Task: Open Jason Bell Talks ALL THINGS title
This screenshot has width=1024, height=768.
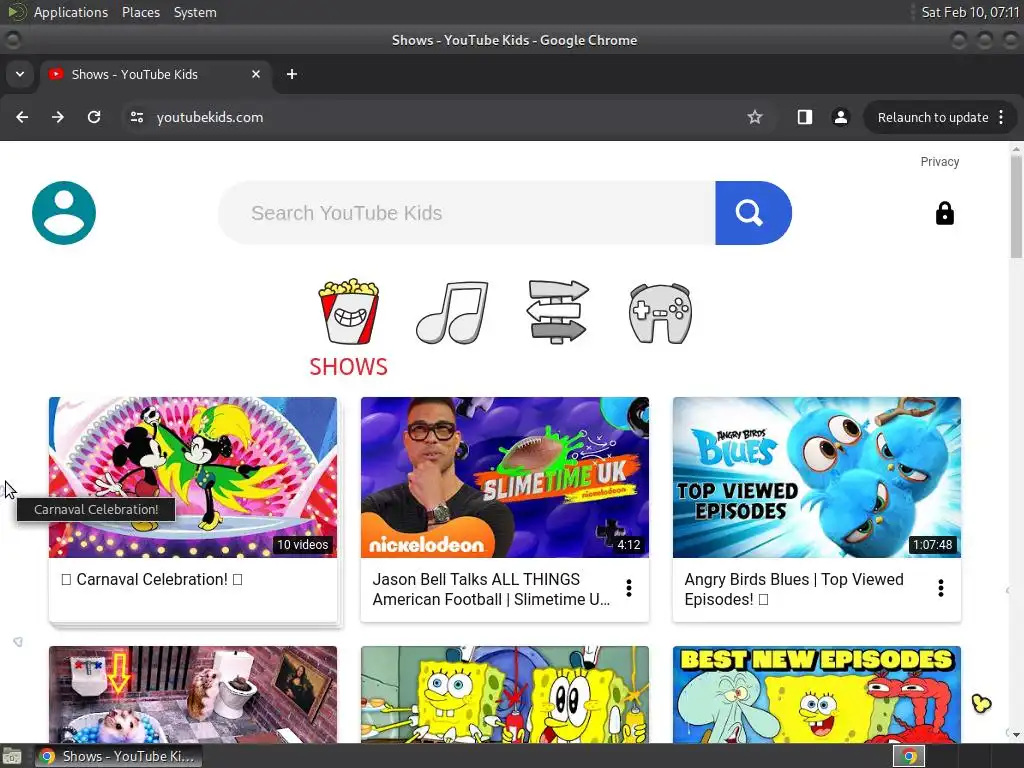Action: click(491, 589)
